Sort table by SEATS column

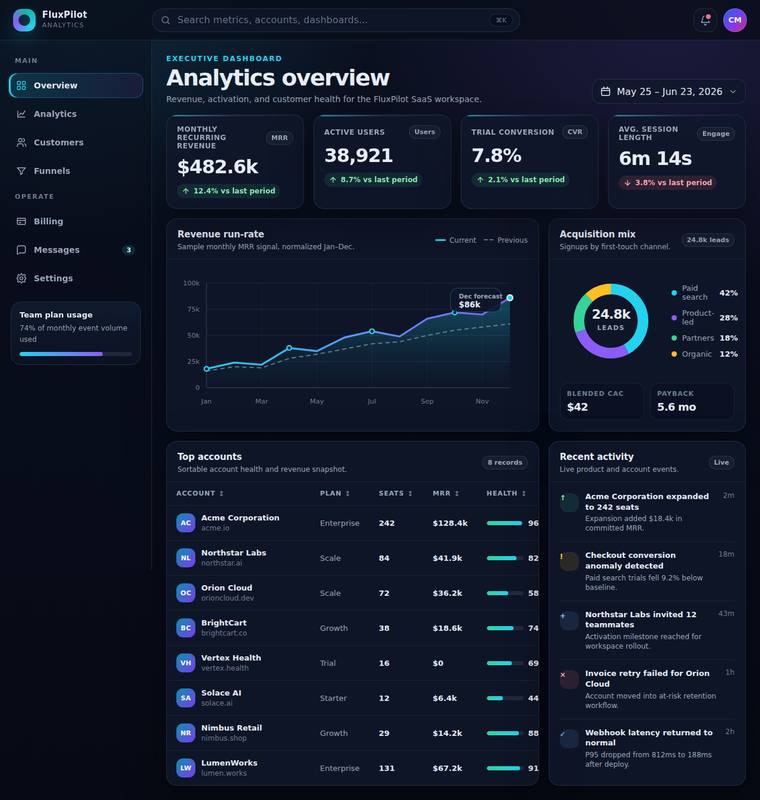point(395,493)
